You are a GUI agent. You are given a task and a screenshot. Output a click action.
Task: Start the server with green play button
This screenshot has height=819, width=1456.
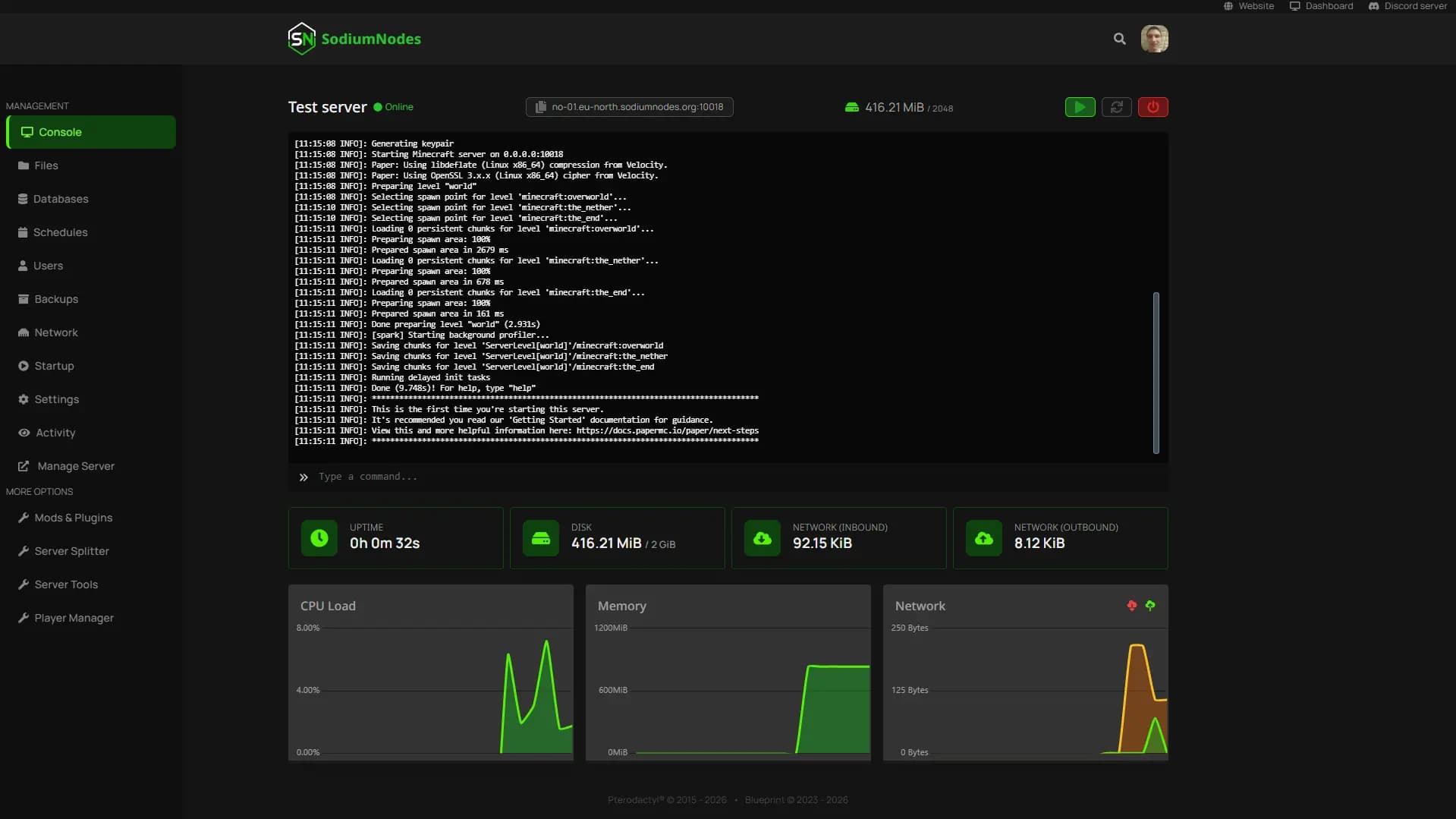pos(1080,107)
